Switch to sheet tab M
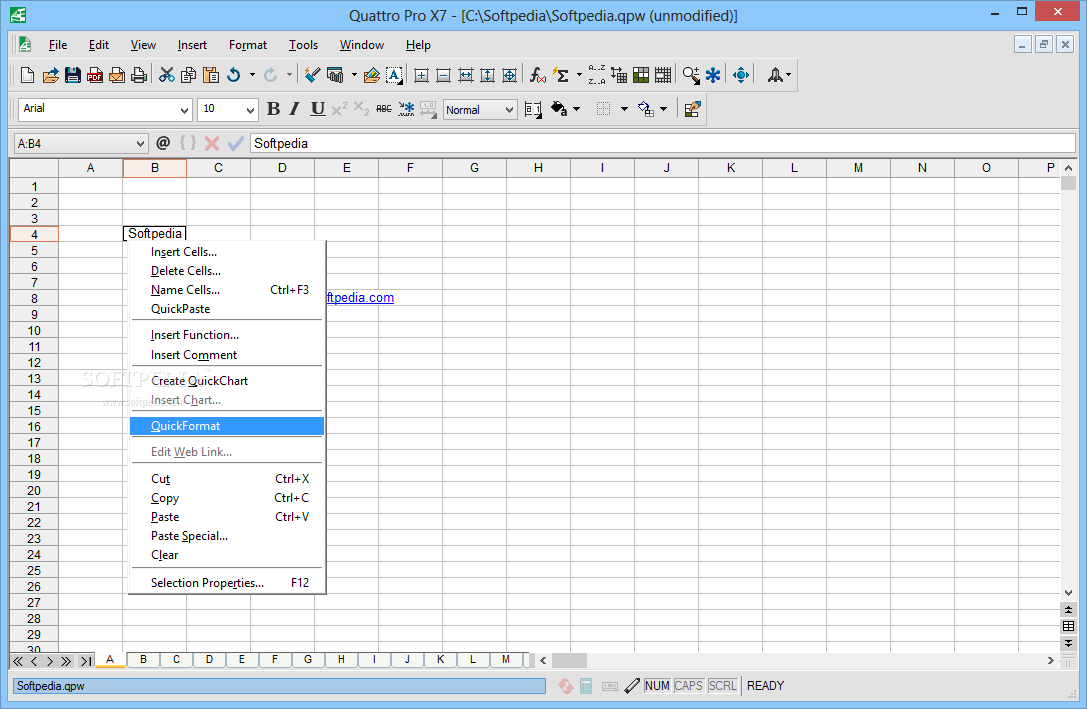 coord(506,659)
